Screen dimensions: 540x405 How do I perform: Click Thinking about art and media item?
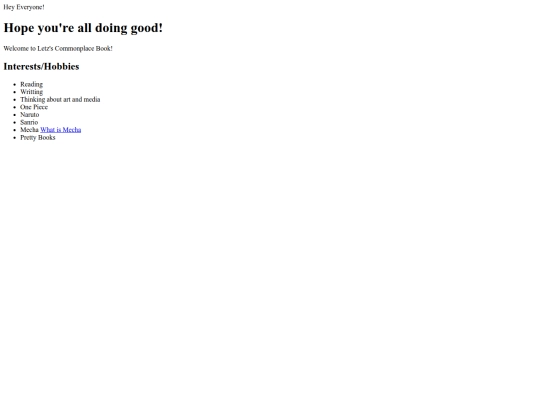(60, 100)
